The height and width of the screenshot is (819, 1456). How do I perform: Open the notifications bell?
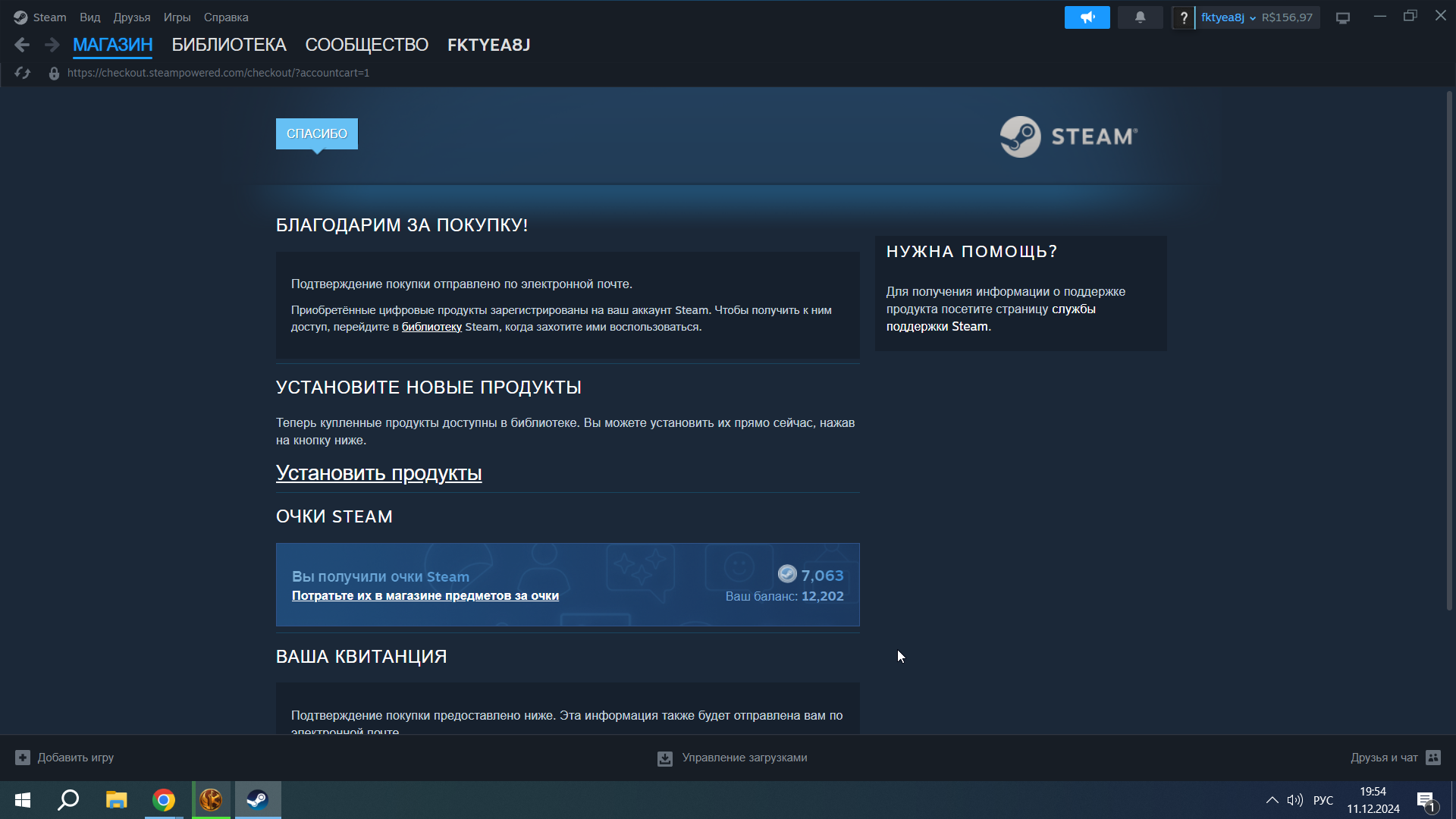click(1140, 17)
